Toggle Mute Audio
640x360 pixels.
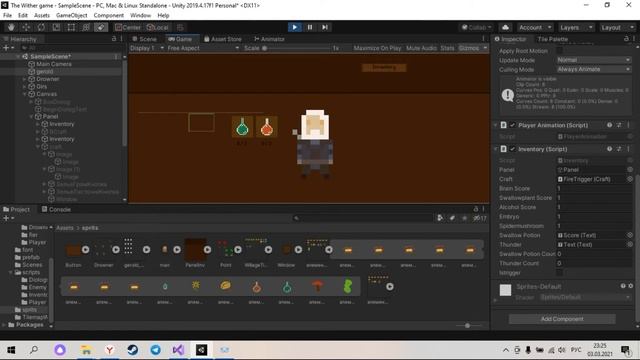421,48
